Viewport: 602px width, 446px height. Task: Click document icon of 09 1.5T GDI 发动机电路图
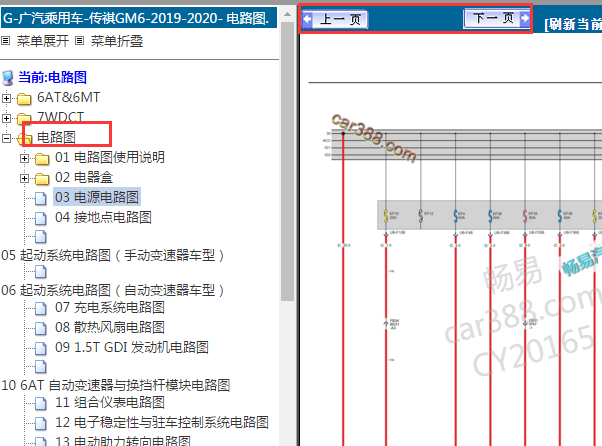(x=41, y=348)
